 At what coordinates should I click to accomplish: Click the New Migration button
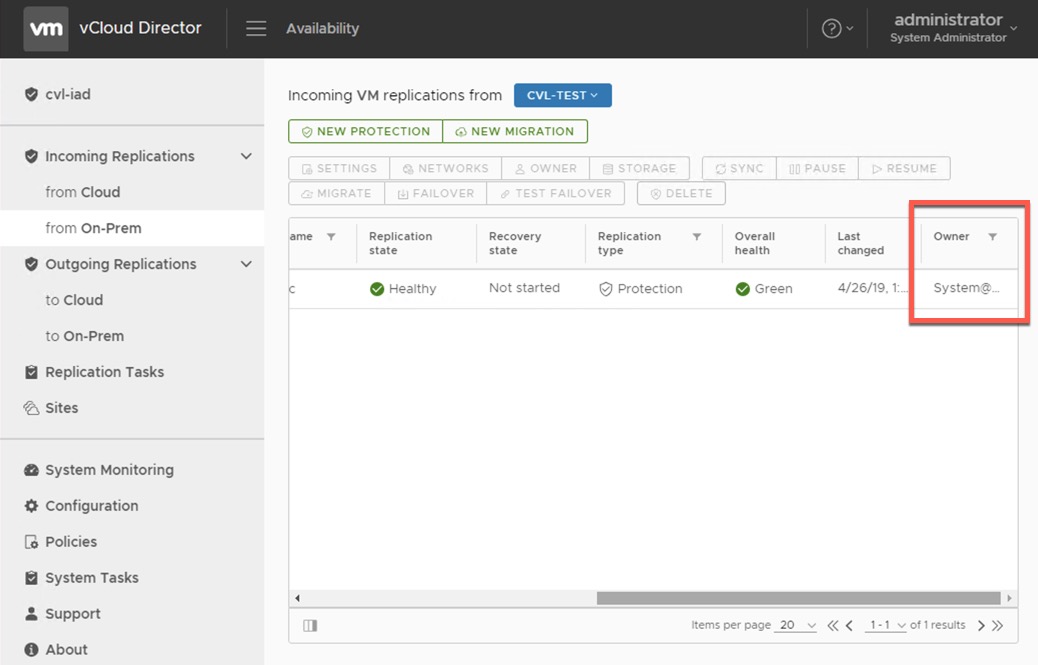(x=515, y=131)
